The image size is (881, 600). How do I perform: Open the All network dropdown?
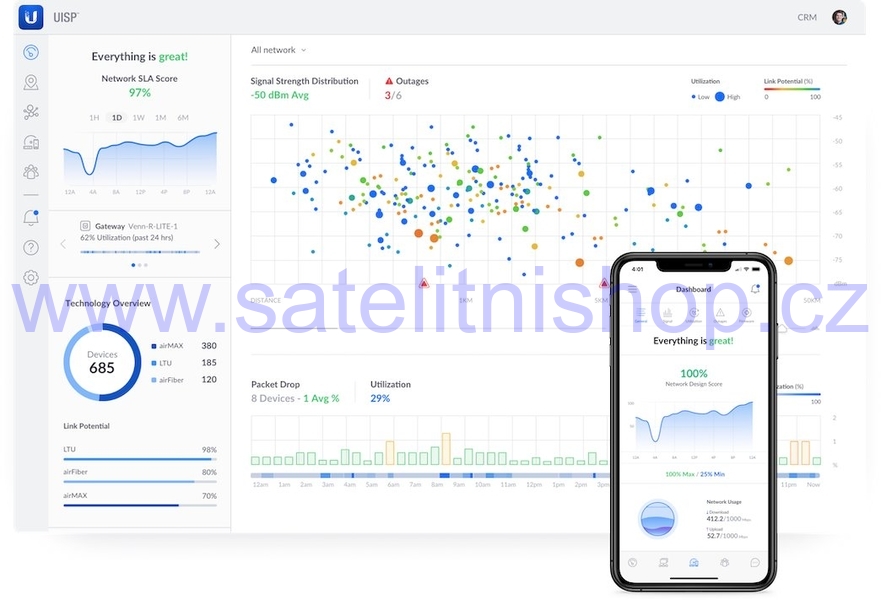tap(279, 50)
